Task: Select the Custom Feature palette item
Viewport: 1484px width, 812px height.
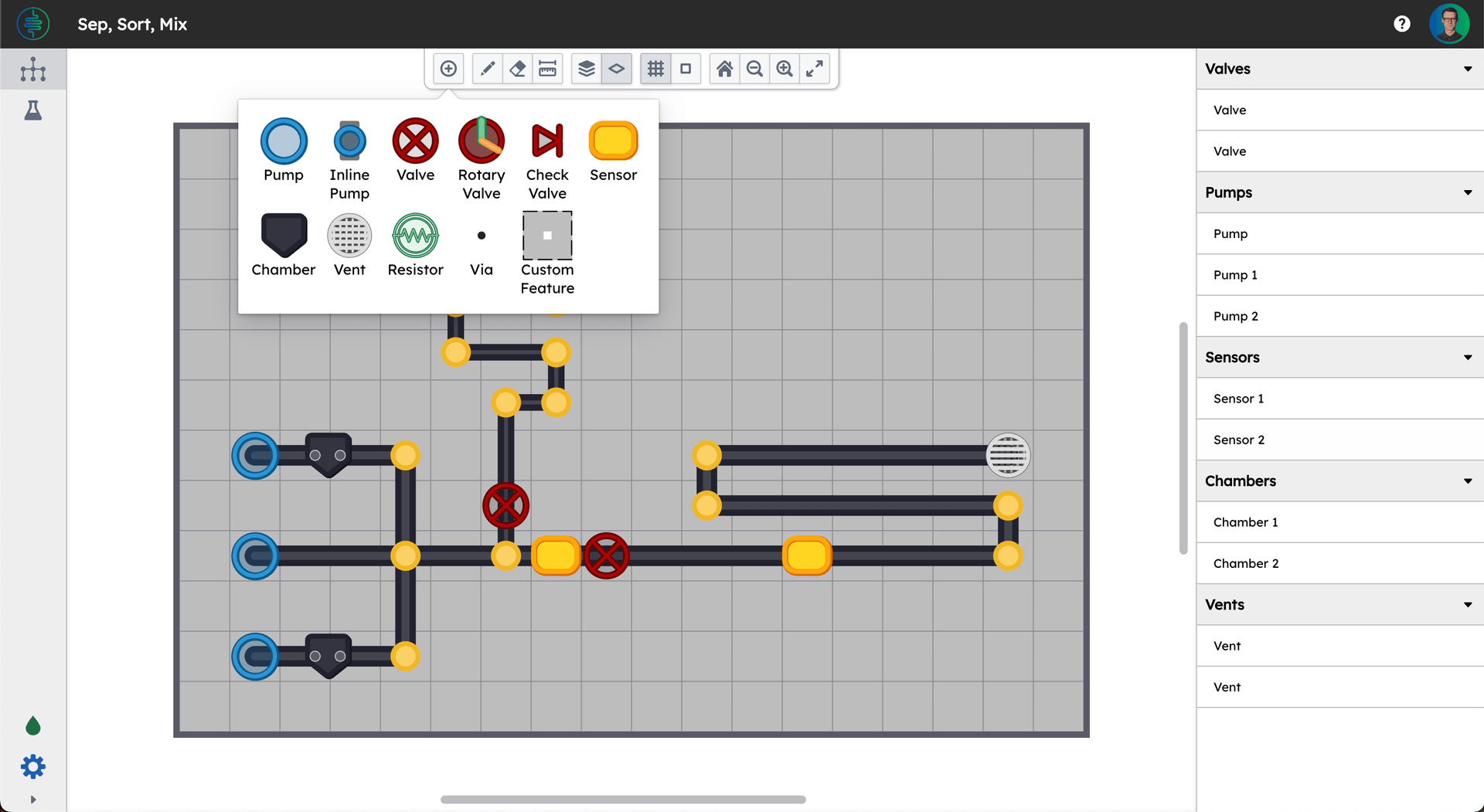Action: 547,236
